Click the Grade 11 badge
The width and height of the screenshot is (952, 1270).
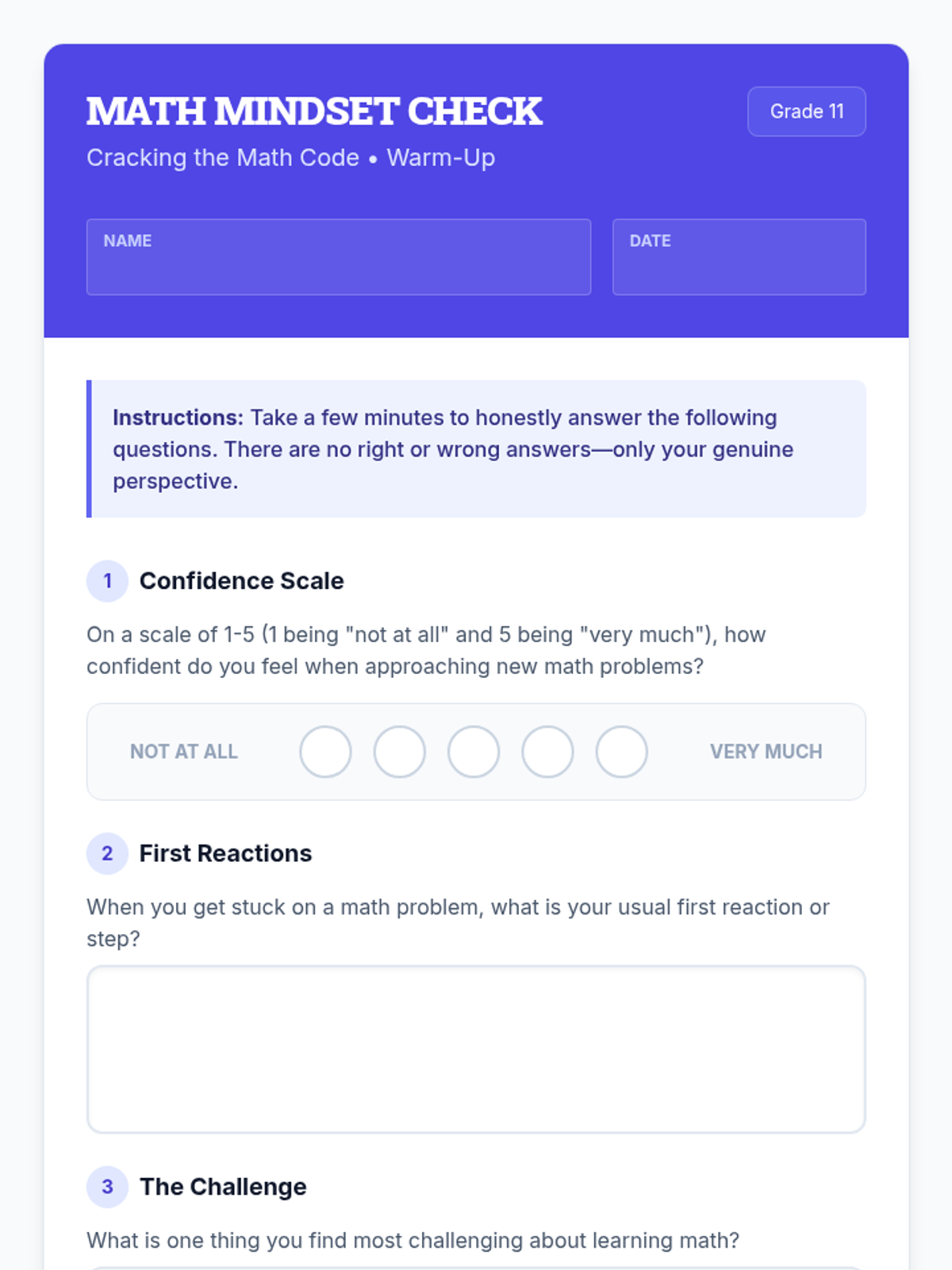[x=806, y=111]
